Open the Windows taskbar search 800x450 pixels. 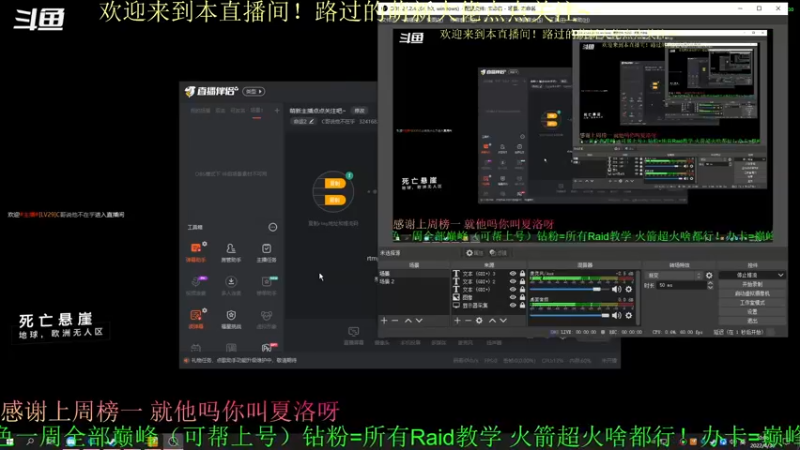click(x=30, y=441)
